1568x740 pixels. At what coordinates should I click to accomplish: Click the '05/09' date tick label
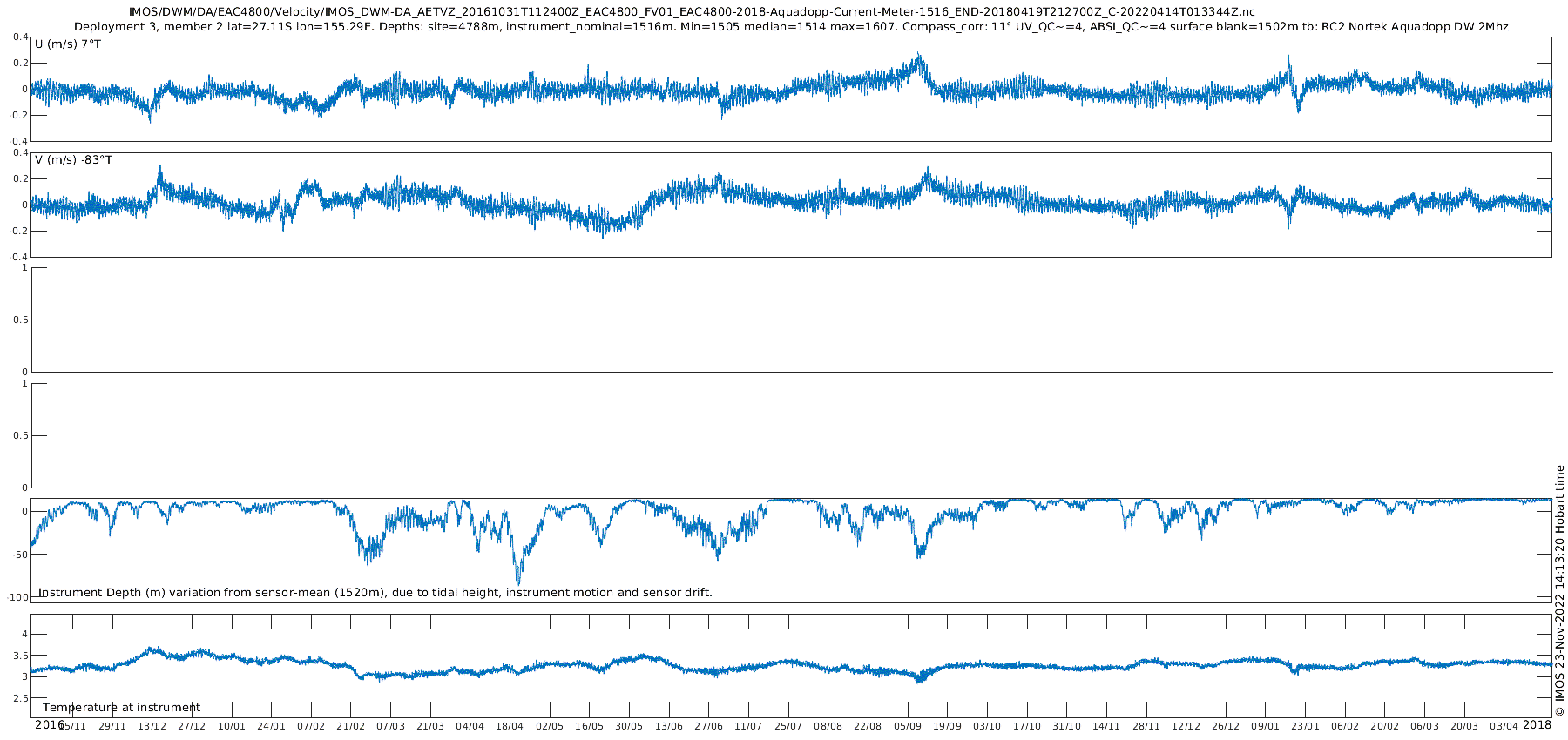click(908, 726)
